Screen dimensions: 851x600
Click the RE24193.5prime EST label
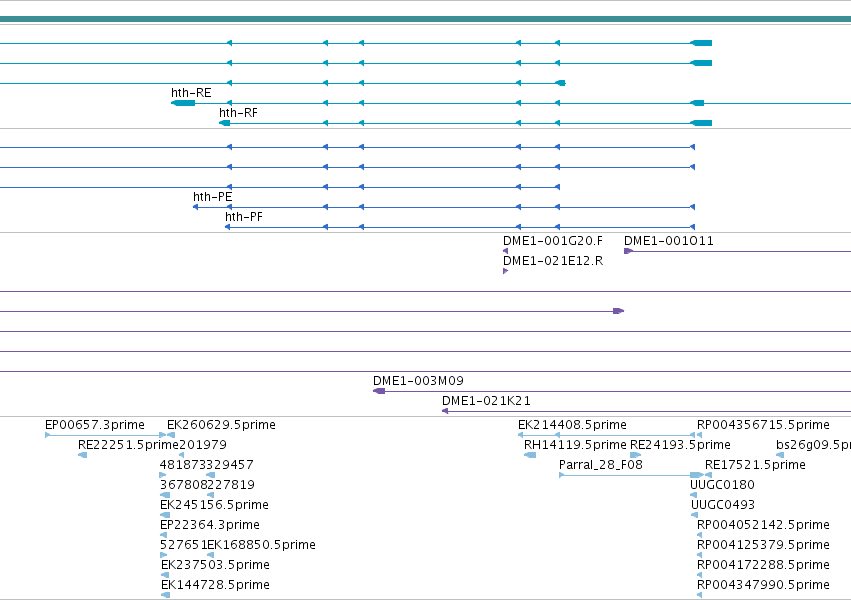click(x=680, y=445)
